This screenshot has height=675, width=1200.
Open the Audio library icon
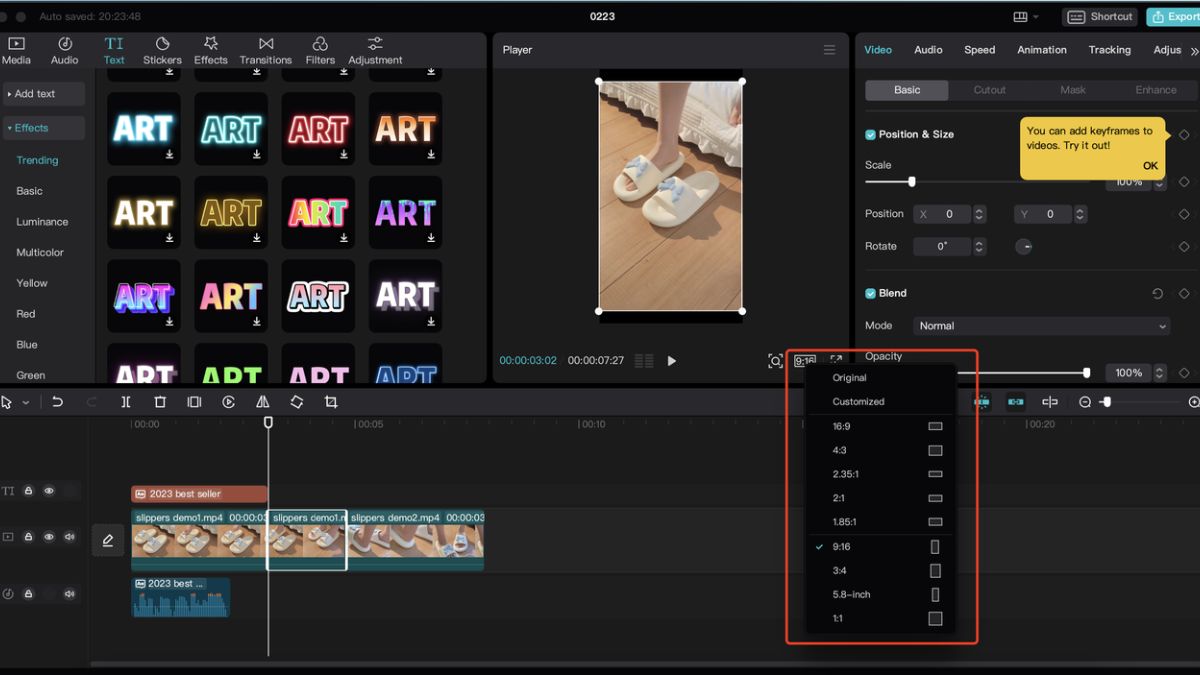(65, 50)
